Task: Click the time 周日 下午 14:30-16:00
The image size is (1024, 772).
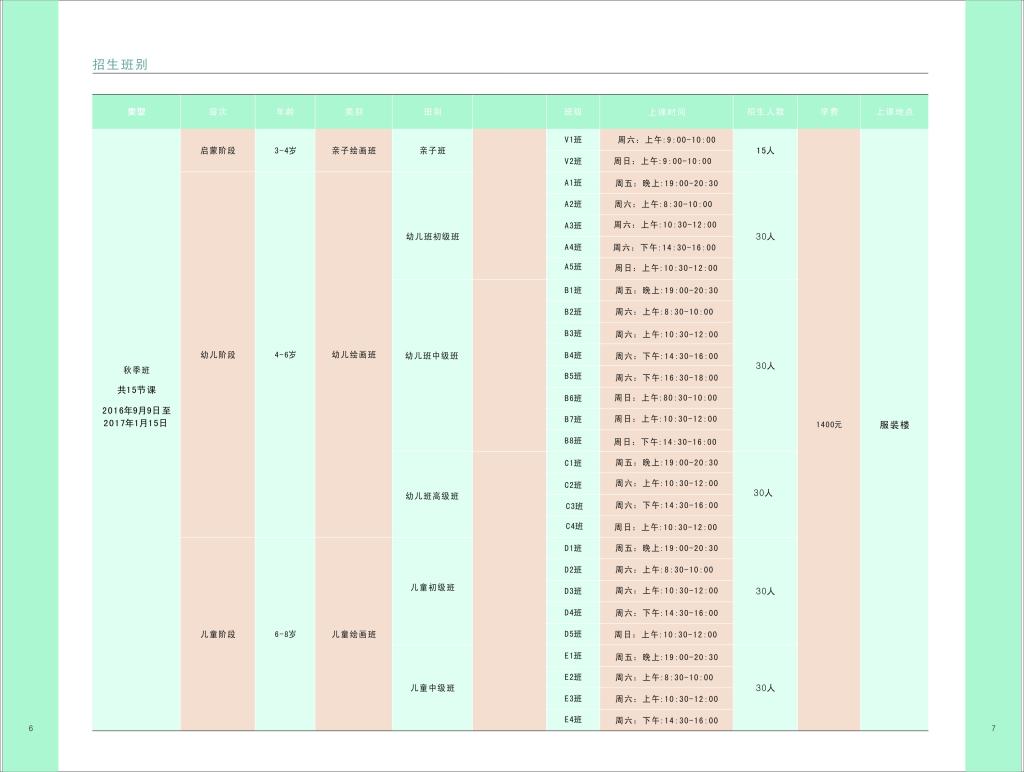Action: pos(665,442)
